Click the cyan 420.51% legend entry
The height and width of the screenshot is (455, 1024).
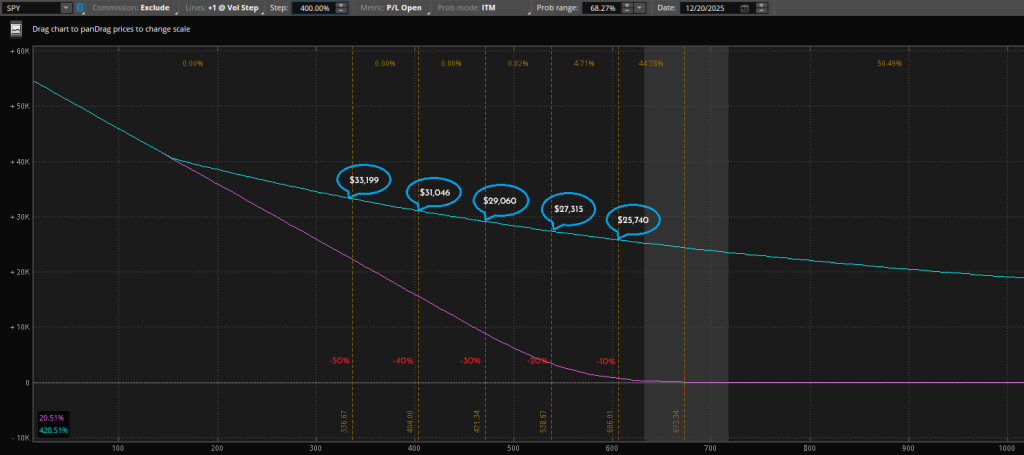click(54, 430)
